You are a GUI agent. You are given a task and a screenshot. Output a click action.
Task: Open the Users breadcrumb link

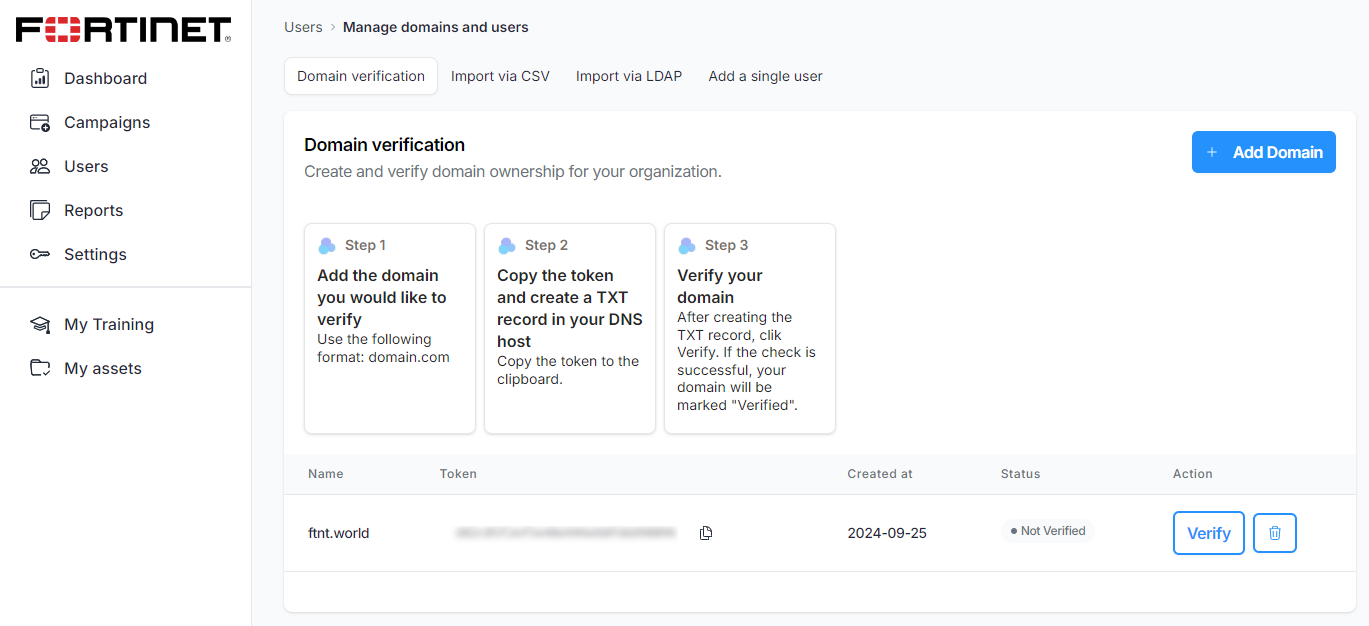click(303, 27)
